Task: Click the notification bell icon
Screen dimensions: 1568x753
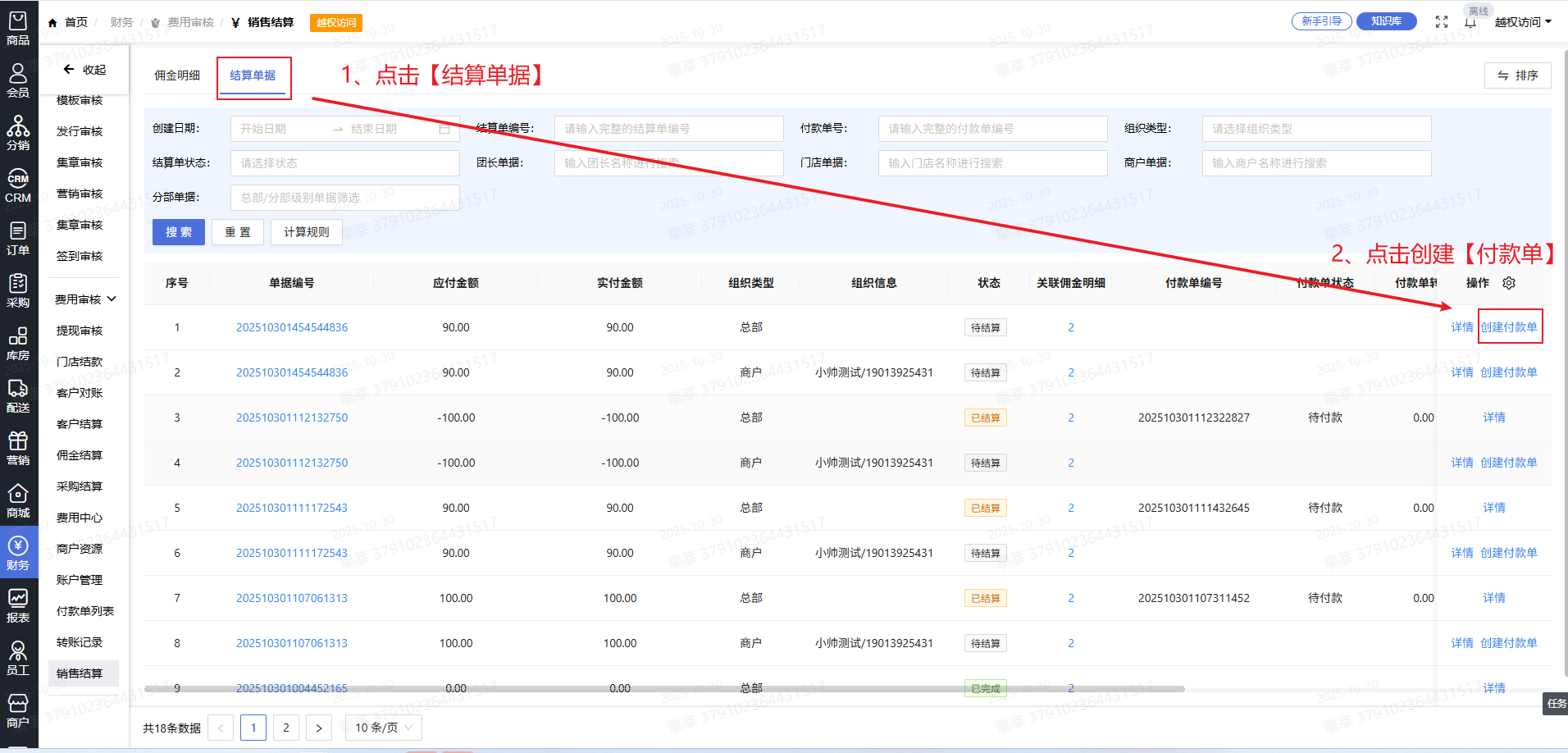Action: click(x=1470, y=22)
